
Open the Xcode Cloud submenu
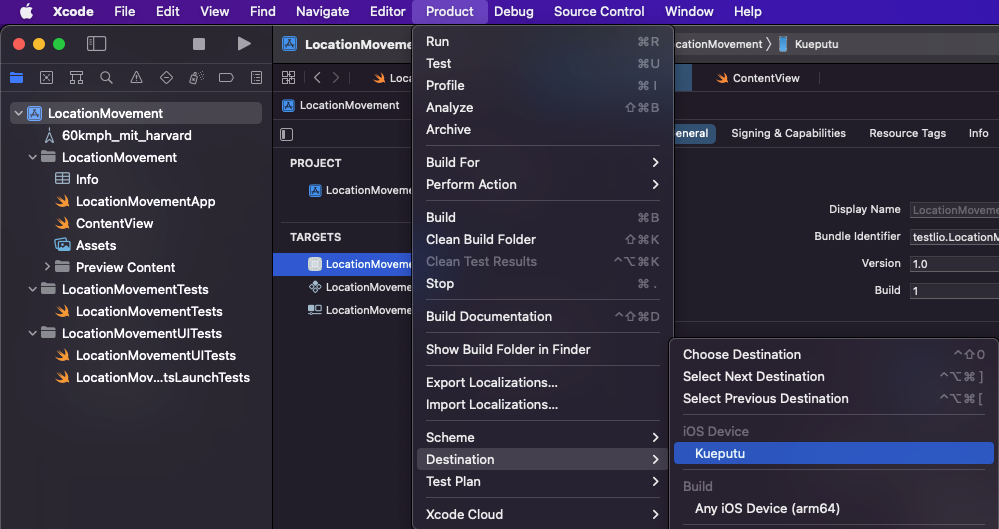tap(542, 514)
